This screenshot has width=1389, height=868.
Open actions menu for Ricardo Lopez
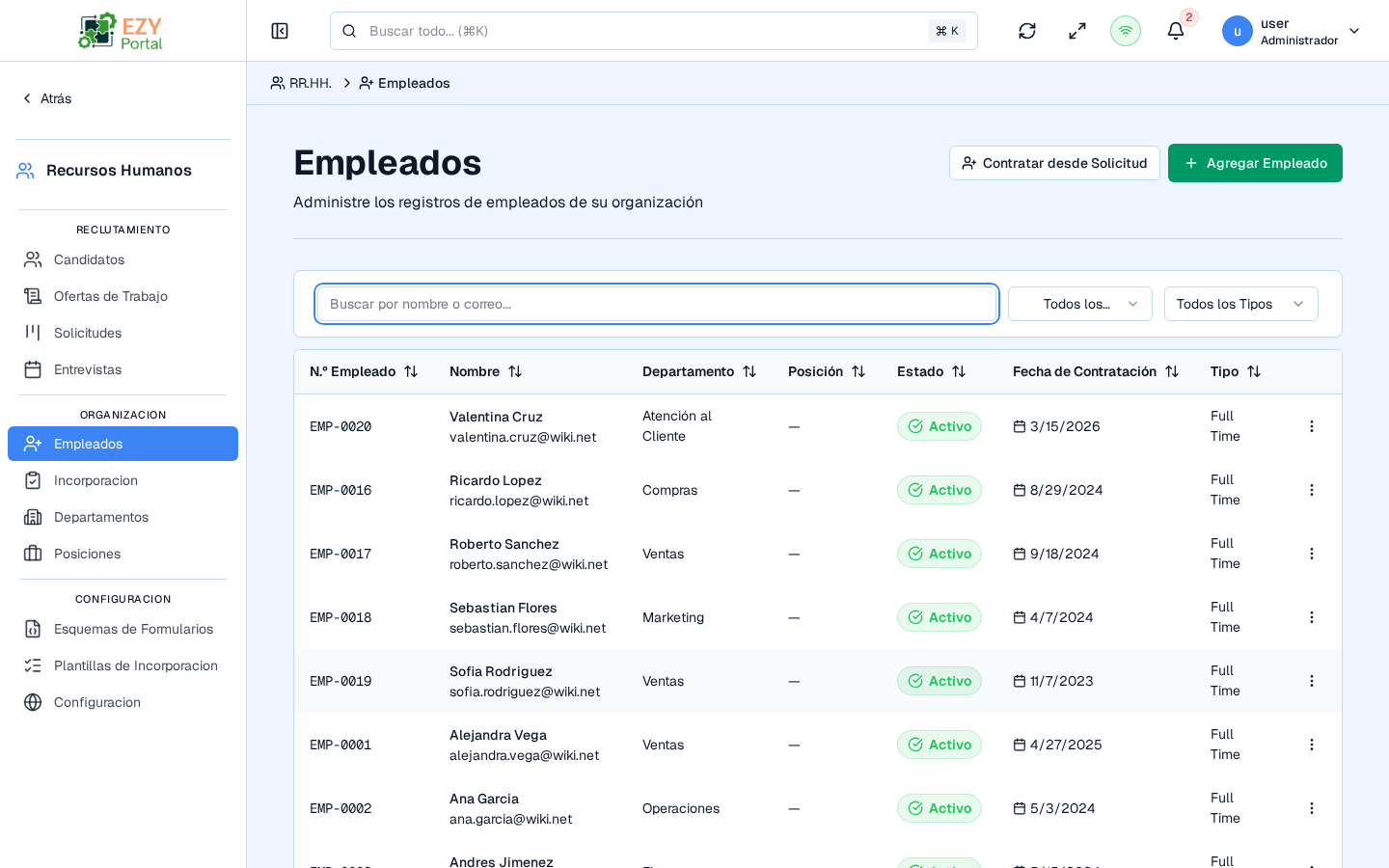pos(1312,490)
